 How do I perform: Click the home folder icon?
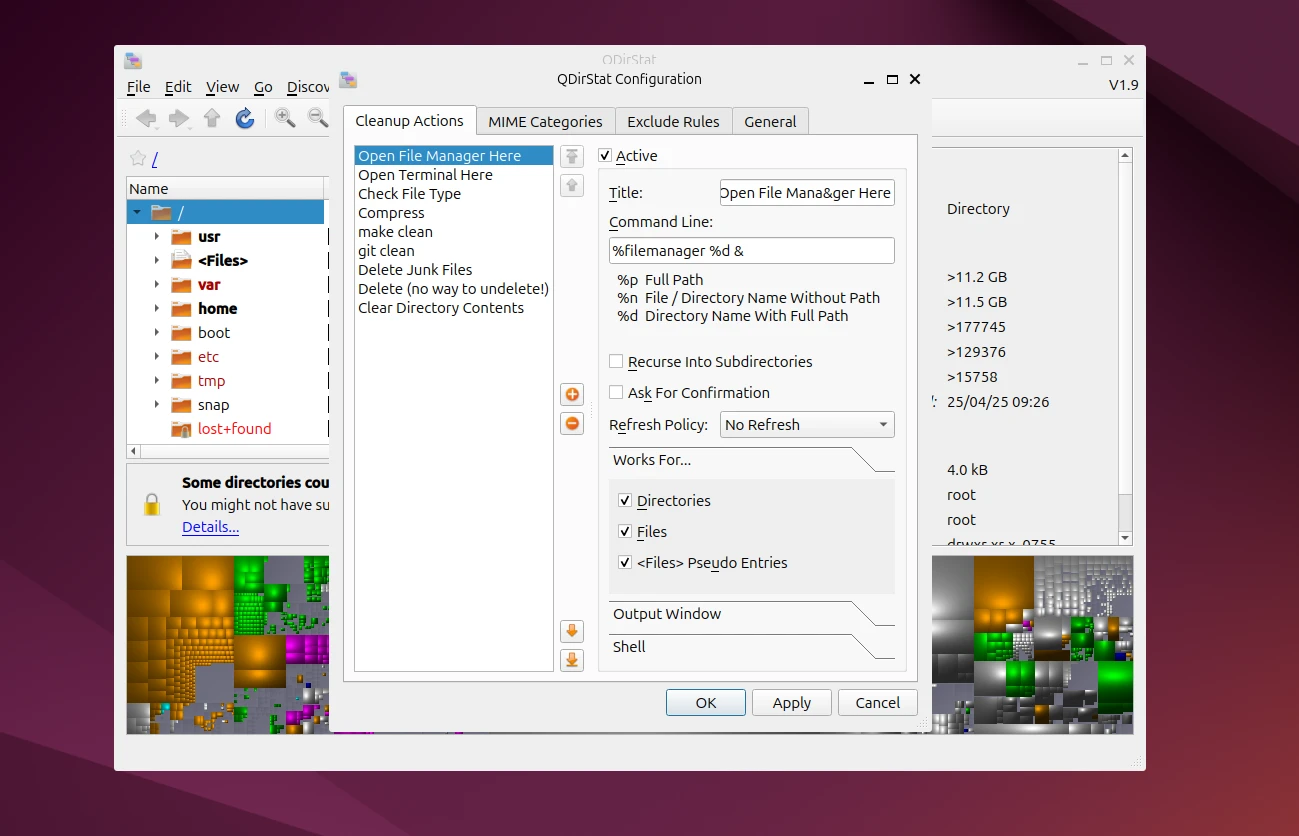181,309
